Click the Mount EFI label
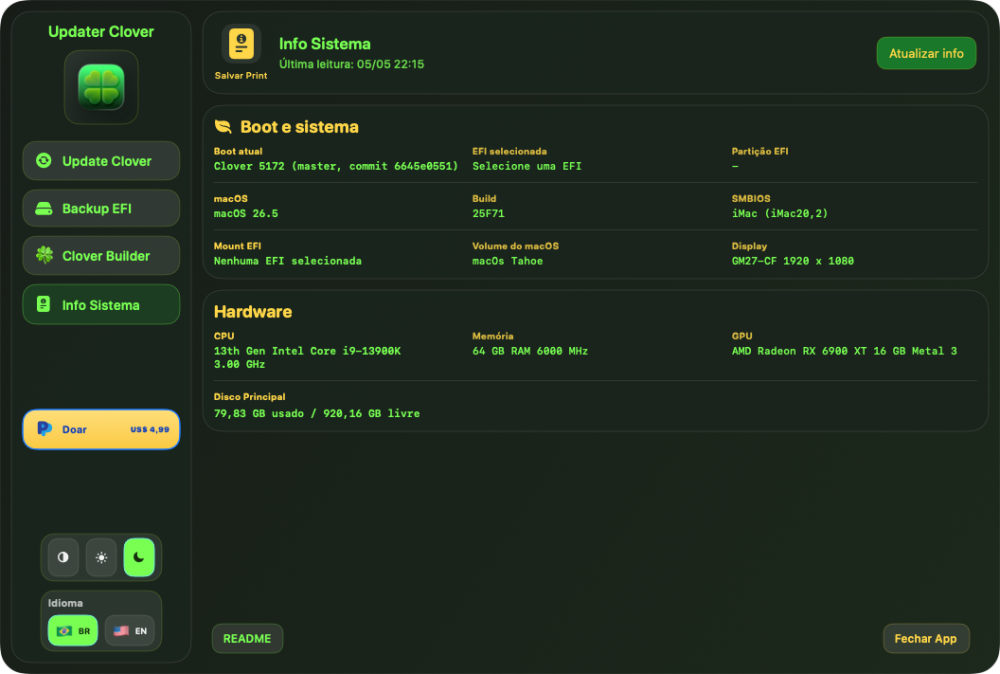The width and height of the screenshot is (1000, 674). [x=237, y=245]
